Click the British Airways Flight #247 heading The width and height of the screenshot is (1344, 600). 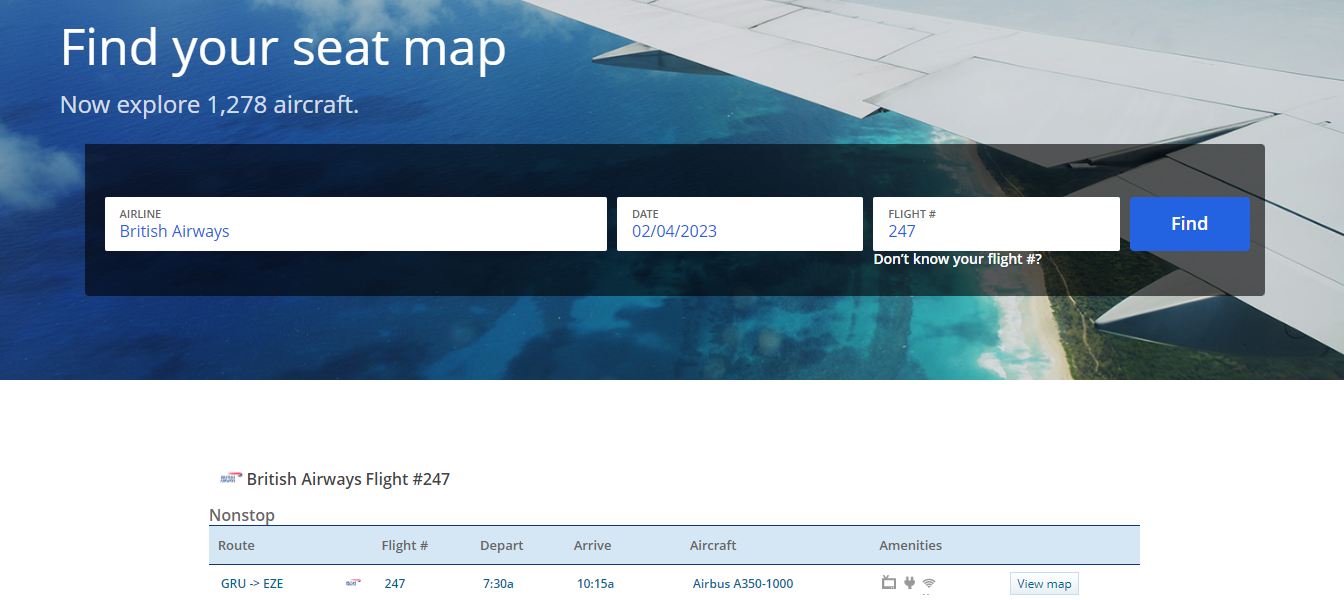348,479
